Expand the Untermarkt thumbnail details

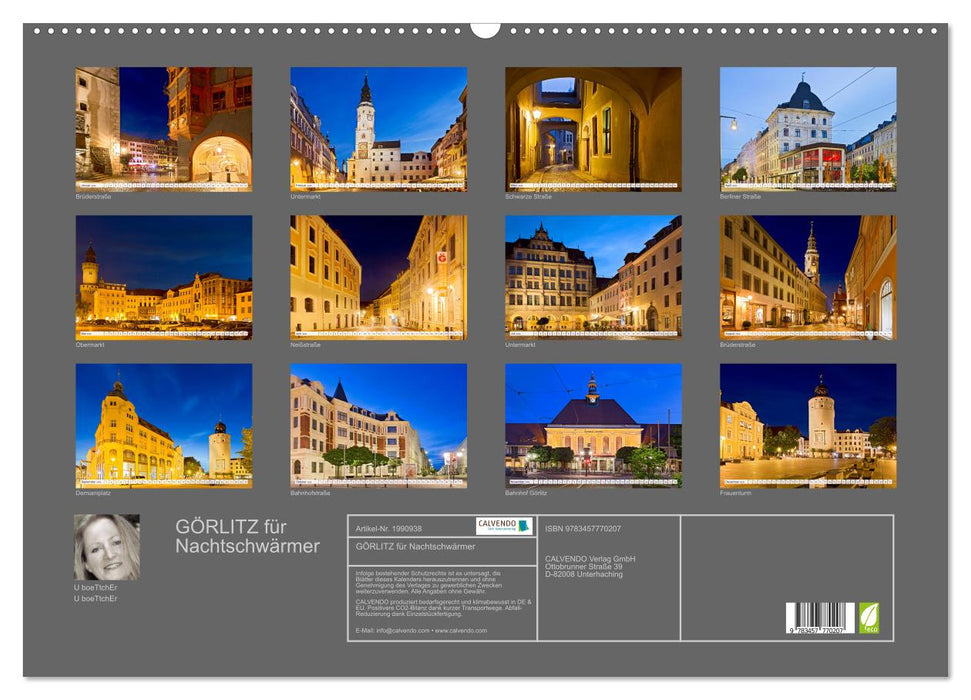click(306, 197)
